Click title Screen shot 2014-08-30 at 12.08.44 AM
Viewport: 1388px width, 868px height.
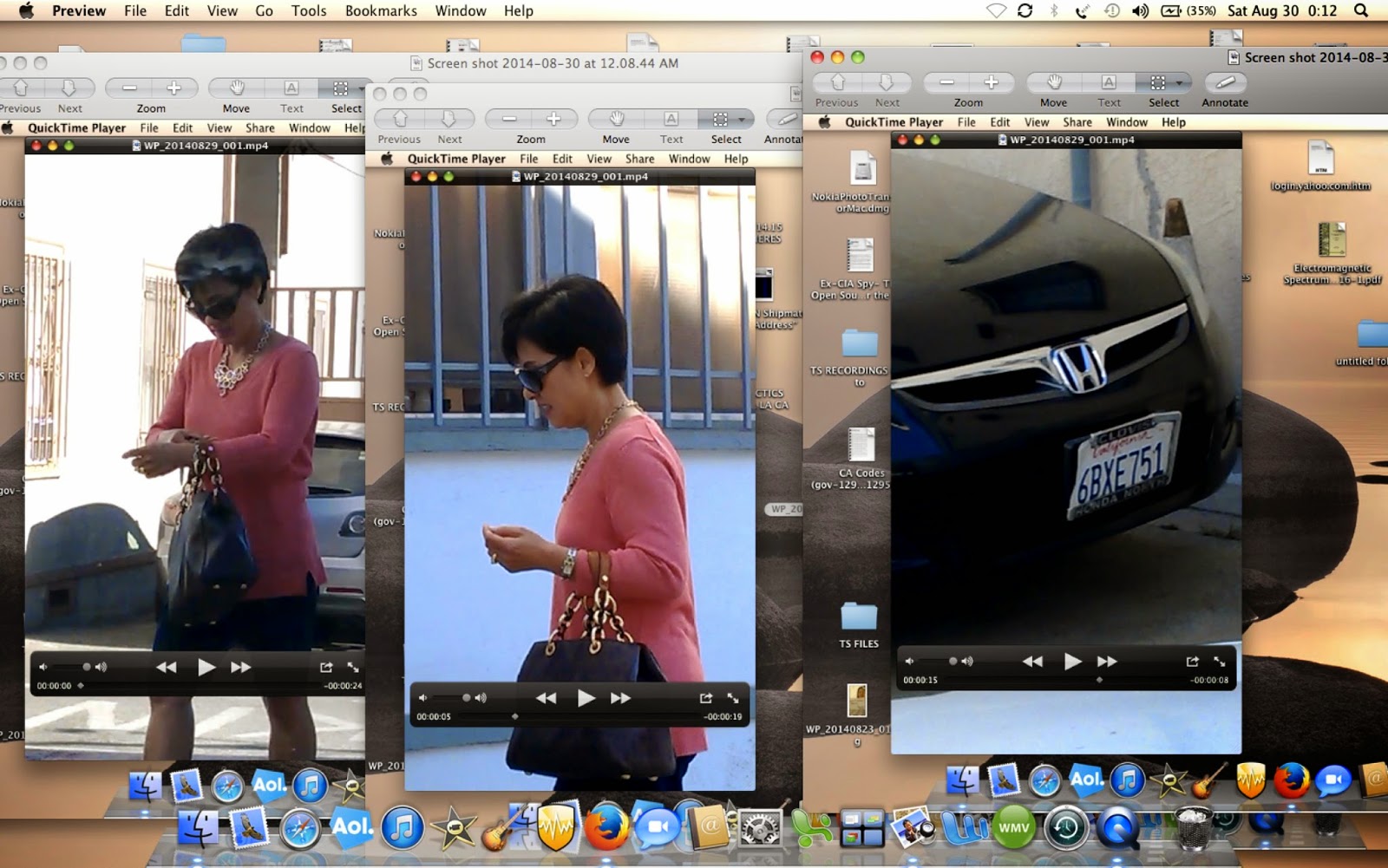(x=553, y=63)
